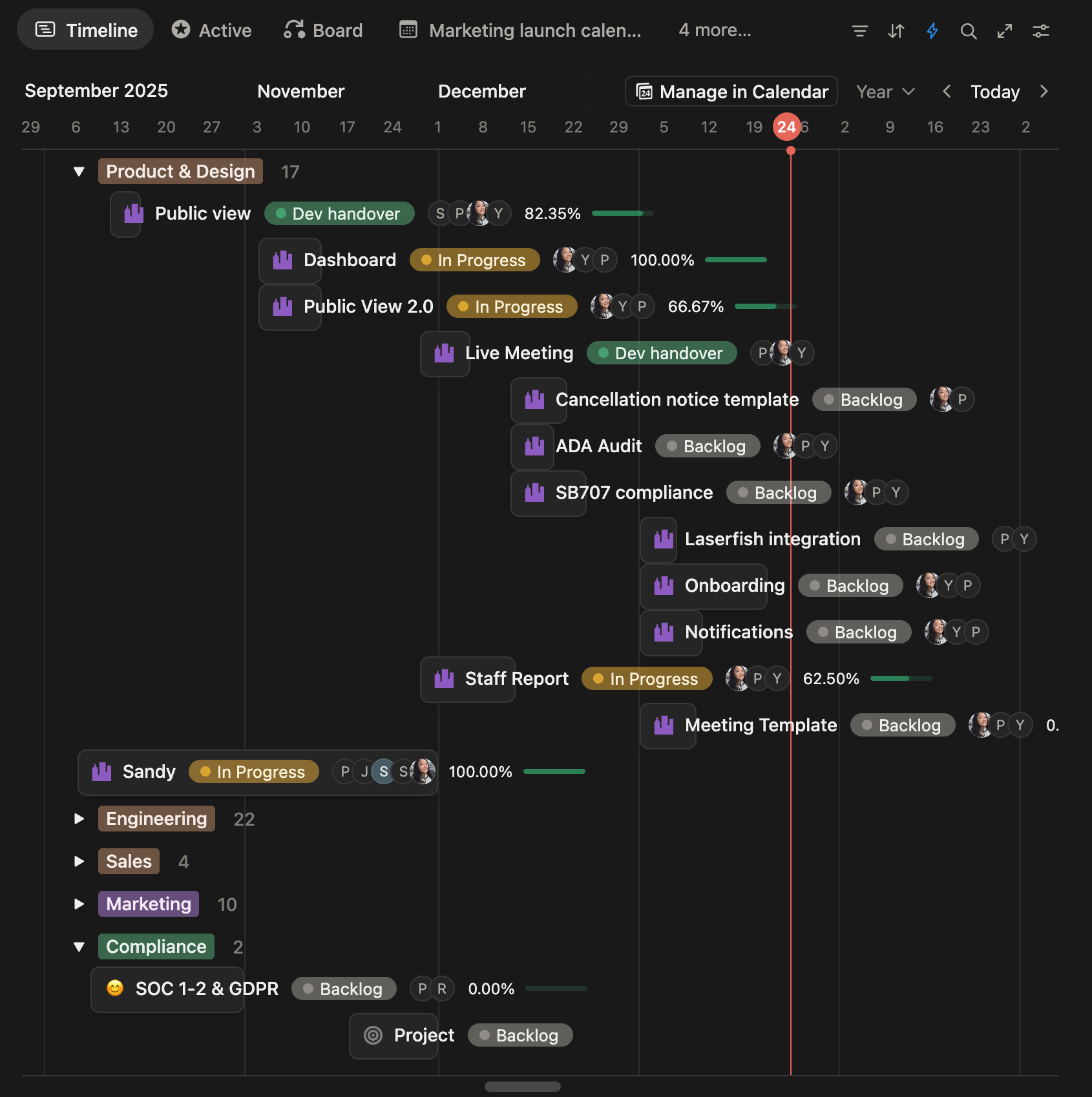Open the Year timescale dropdown

point(885,92)
